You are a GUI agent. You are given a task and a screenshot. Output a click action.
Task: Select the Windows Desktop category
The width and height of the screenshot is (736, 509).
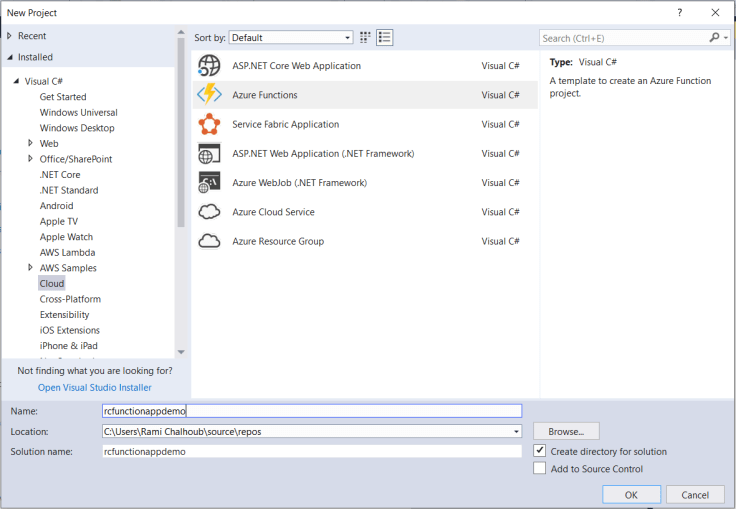point(77,128)
